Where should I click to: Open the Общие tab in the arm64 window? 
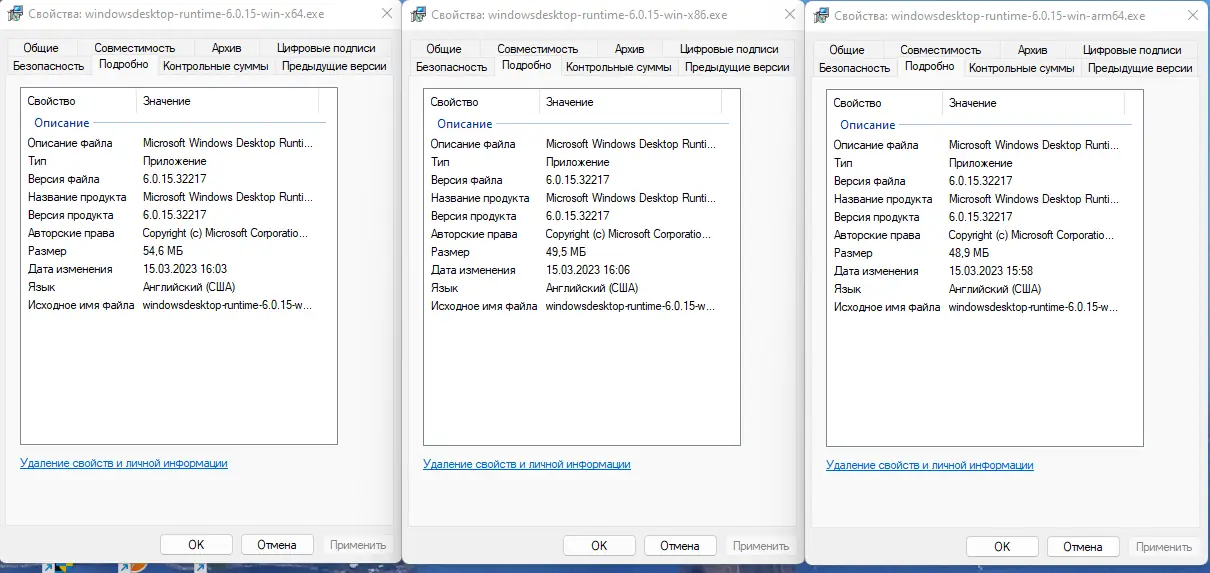[846, 50]
